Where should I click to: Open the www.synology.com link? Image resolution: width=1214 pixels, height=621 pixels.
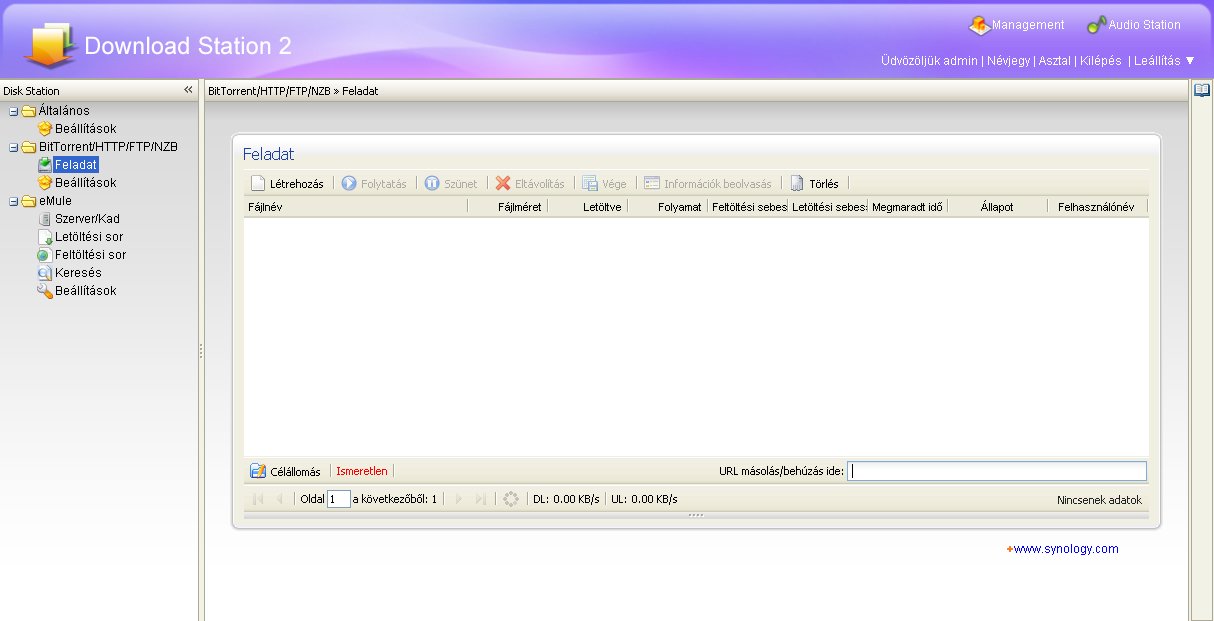(1065, 549)
